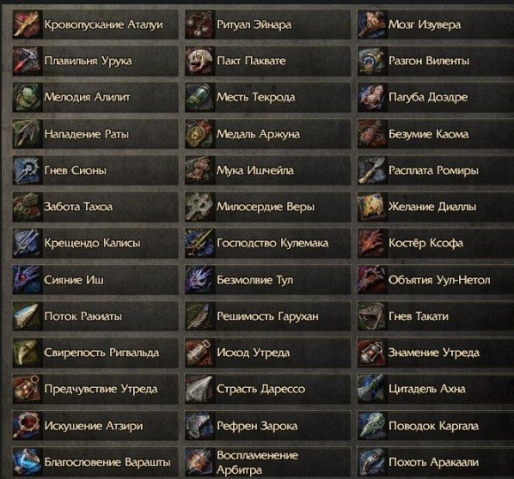Click the Сияние Иш purple icon
The height and width of the screenshot is (479, 514).
click(x=28, y=280)
